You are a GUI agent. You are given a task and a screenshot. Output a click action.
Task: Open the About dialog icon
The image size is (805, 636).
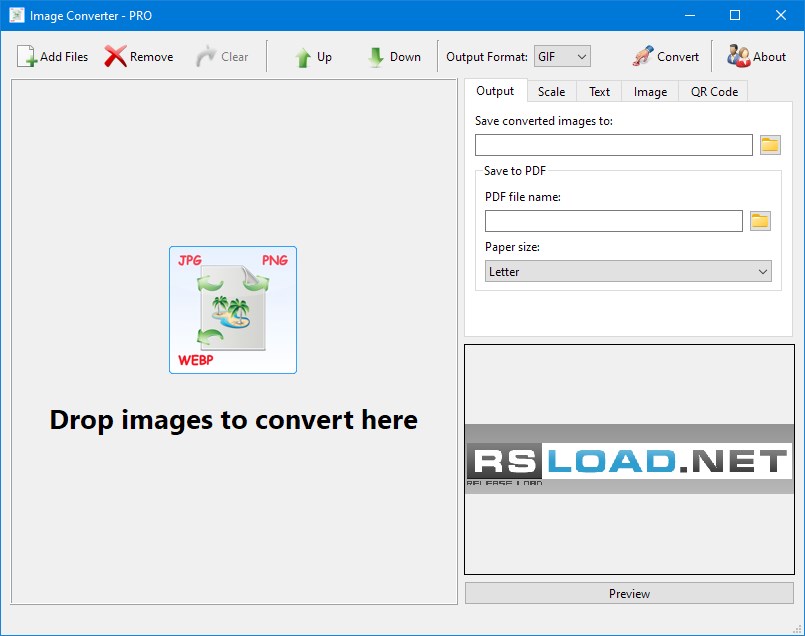click(738, 56)
